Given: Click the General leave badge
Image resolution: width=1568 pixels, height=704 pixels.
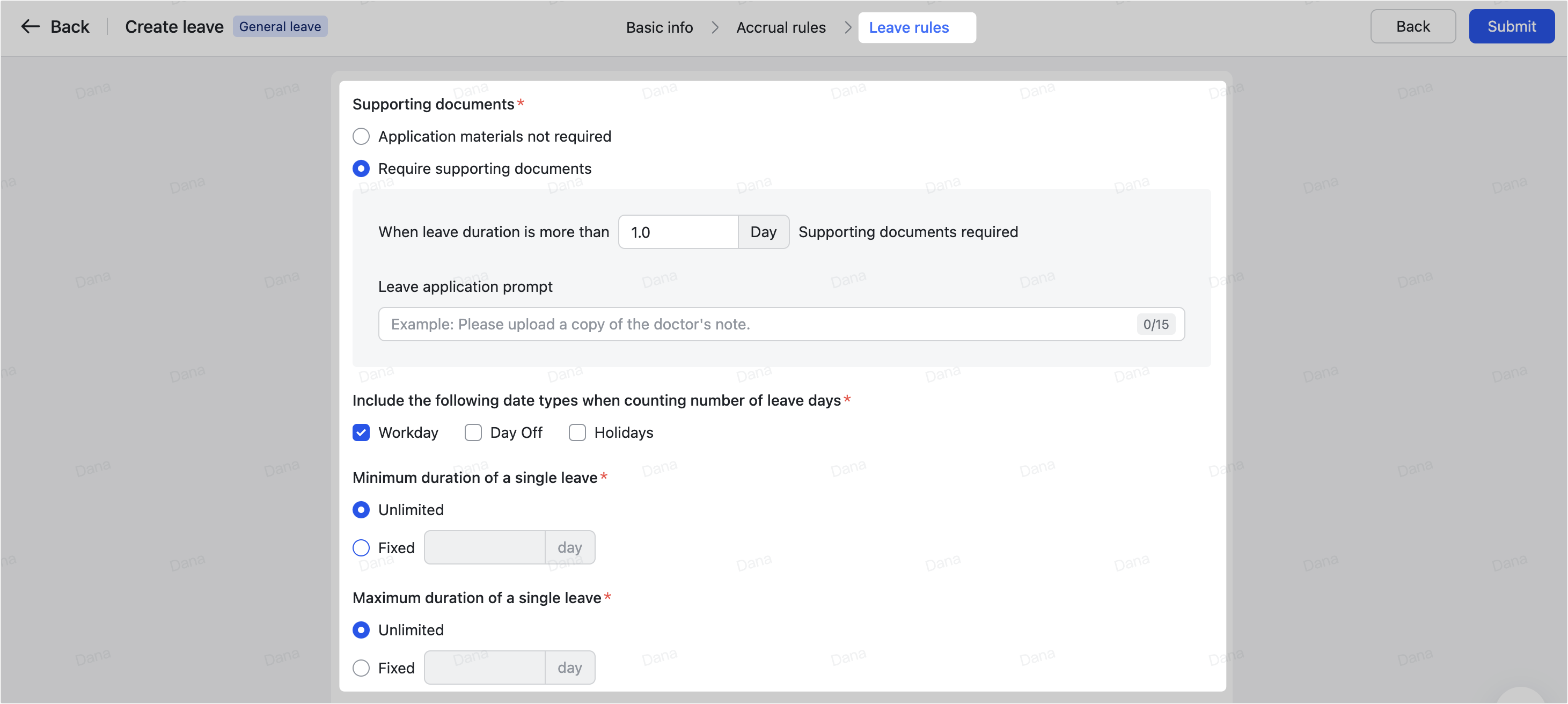Looking at the screenshot, I should click(x=280, y=26).
